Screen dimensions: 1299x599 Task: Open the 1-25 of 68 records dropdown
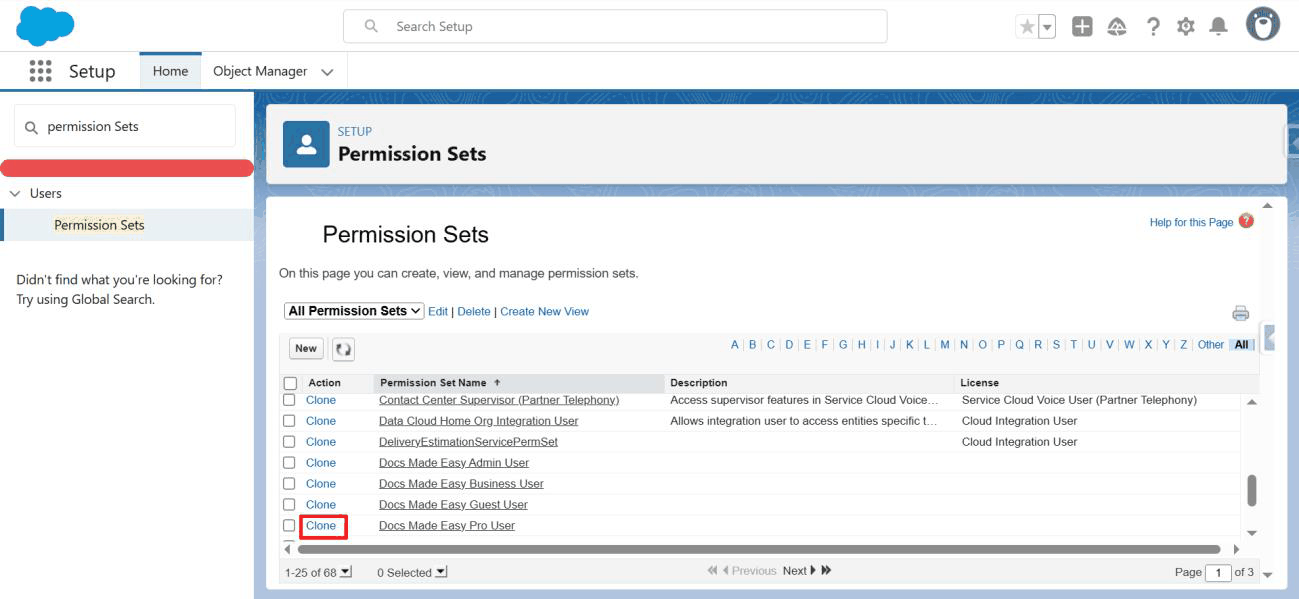pyautogui.click(x=347, y=572)
